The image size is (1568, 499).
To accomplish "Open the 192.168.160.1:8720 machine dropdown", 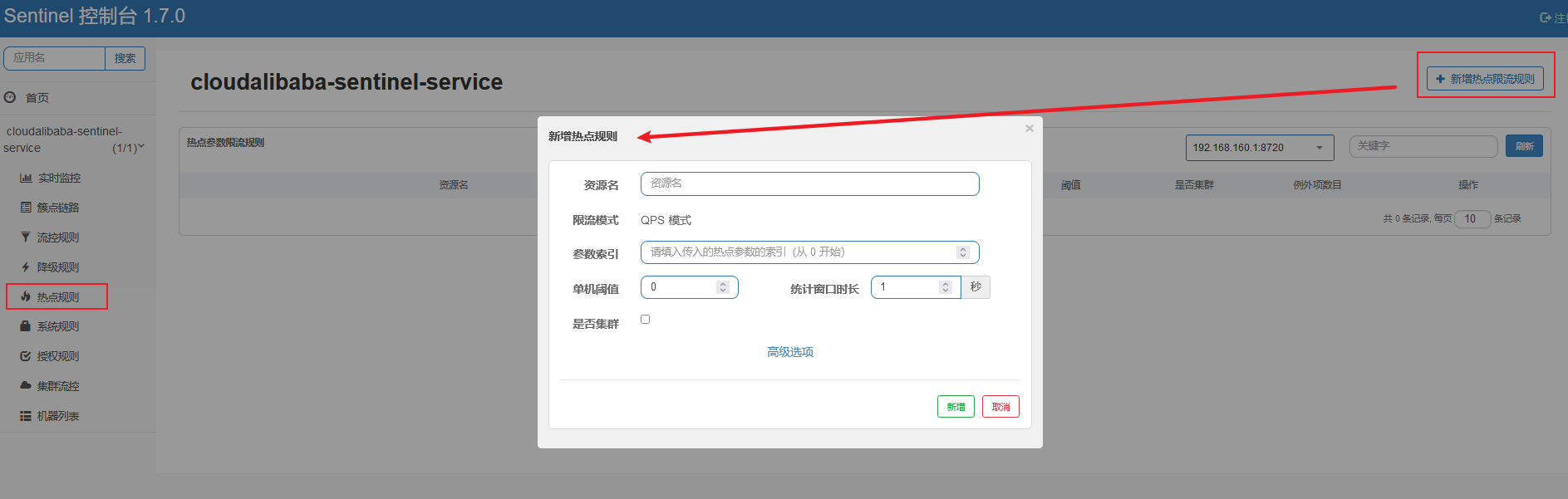I will pyautogui.click(x=1259, y=148).
